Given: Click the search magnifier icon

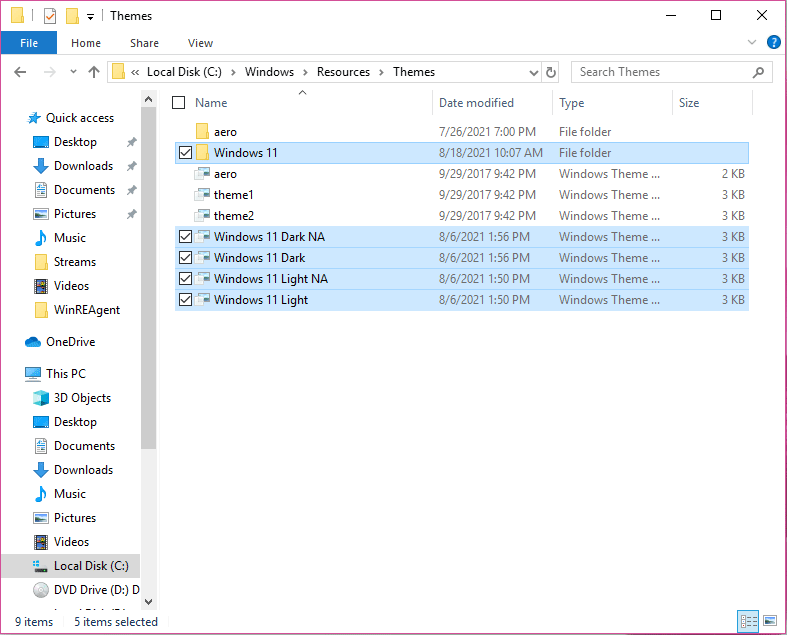Looking at the screenshot, I should 758,72.
